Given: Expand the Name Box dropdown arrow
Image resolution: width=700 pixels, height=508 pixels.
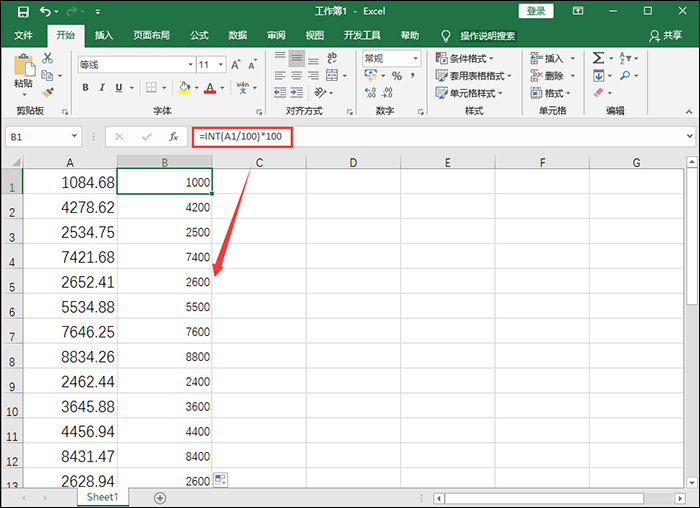Looking at the screenshot, I should tap(75, 136).
